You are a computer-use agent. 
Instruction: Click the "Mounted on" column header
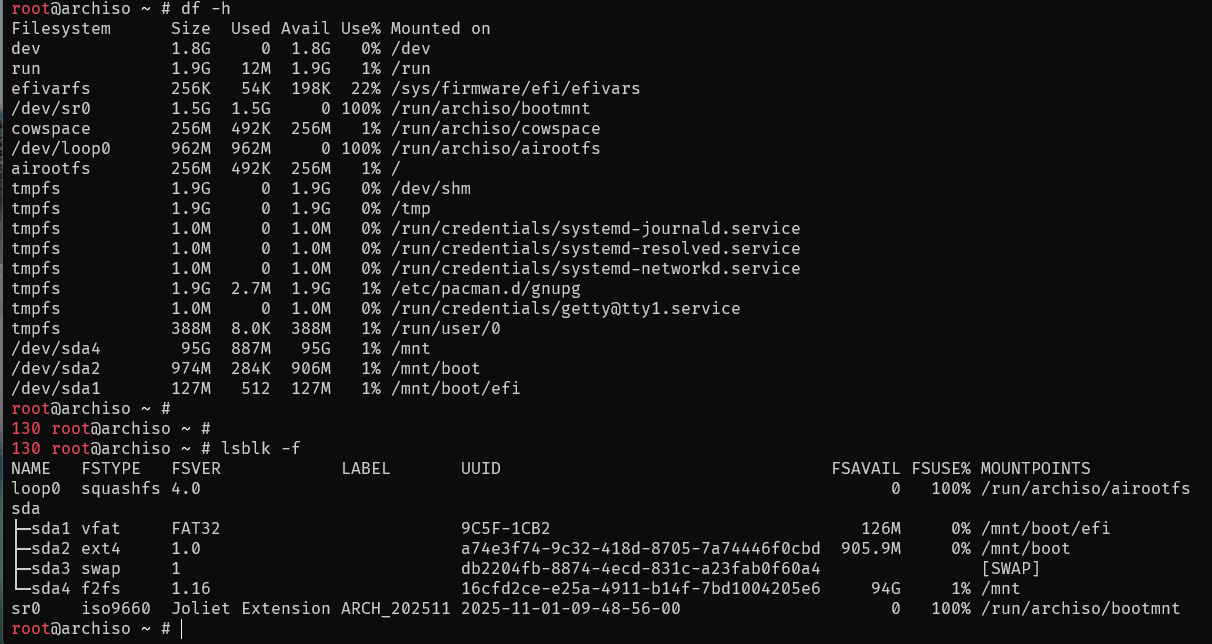[x=440, y=28]
